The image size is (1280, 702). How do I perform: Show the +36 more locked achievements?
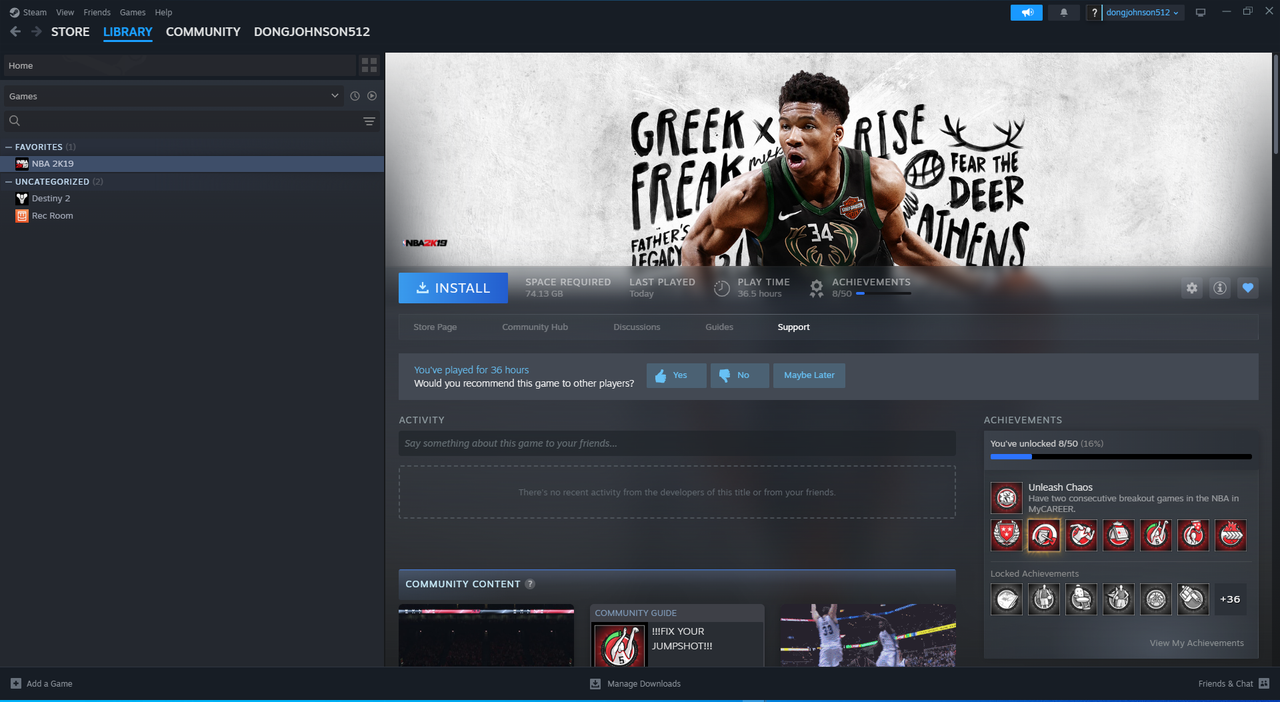[x=1230, y=599]
